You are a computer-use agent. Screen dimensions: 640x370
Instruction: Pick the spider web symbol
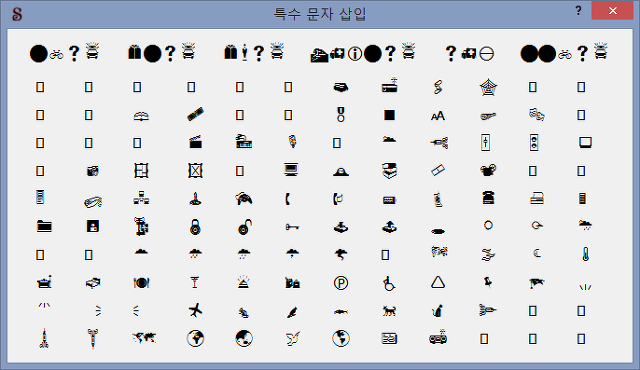click(x=488, y=87)
